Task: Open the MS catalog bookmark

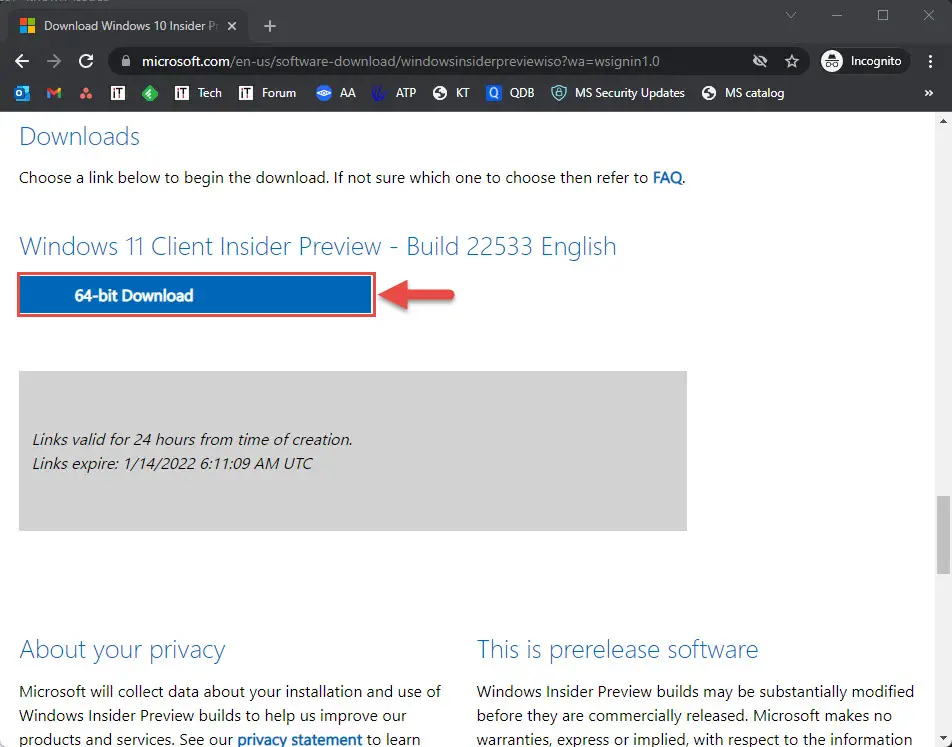Action: 743,93
